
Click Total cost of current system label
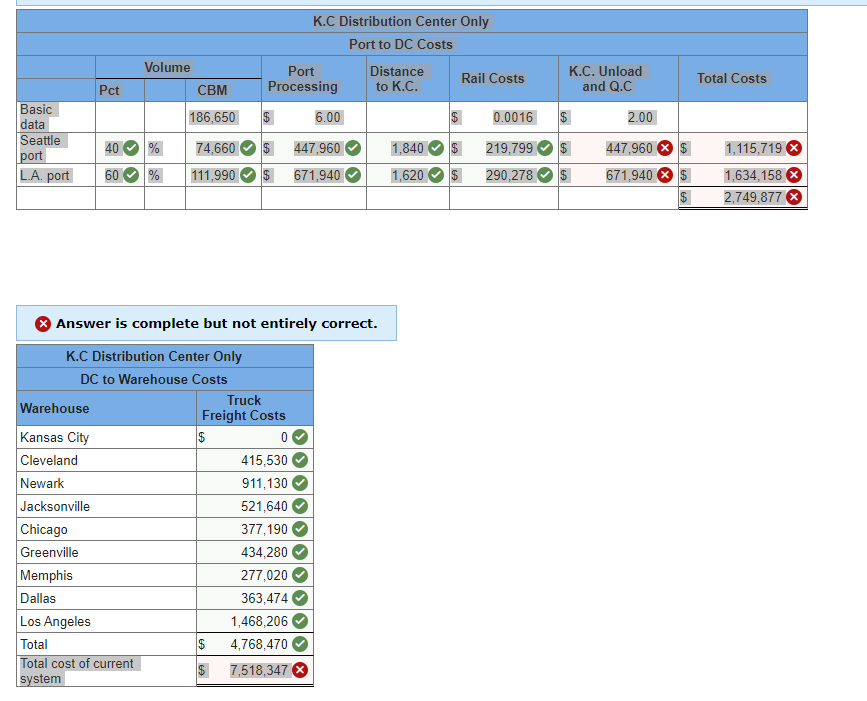(x=77, y=671)
